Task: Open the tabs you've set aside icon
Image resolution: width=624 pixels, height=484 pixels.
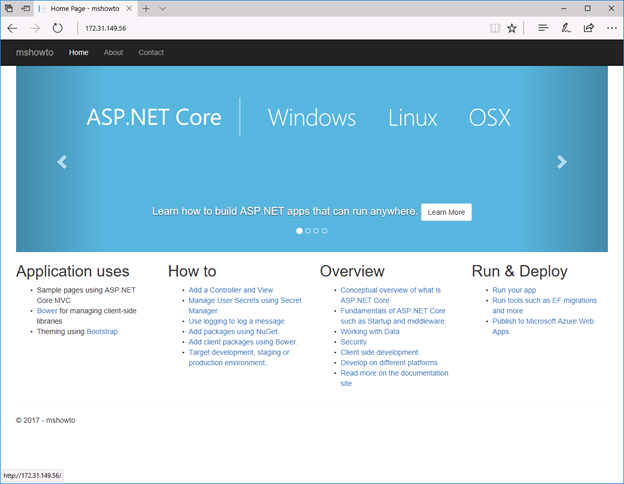Action: coord(9,8)
